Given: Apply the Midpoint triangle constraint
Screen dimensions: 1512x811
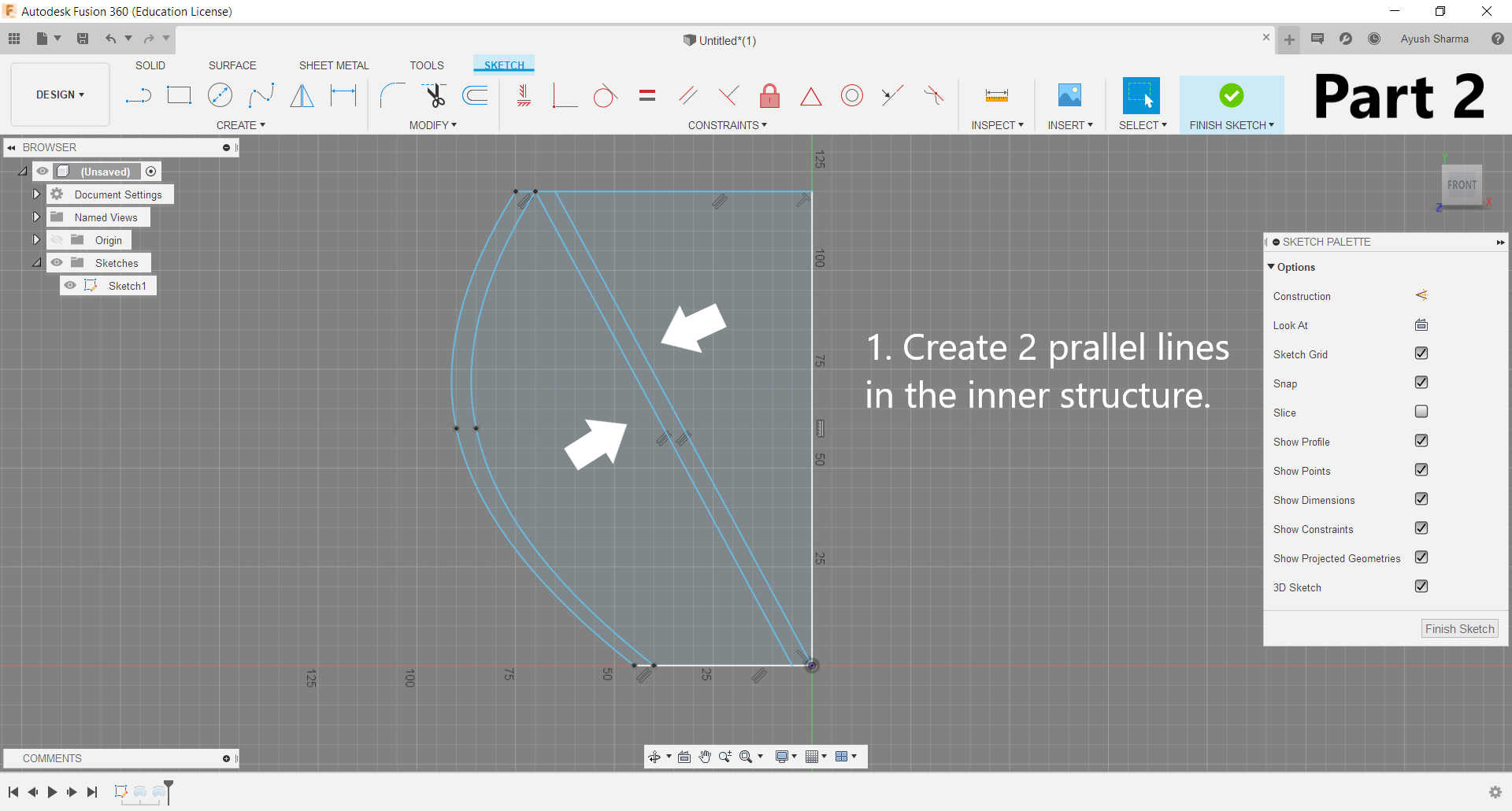Looking at the screenshot, I should pos(811,97).
